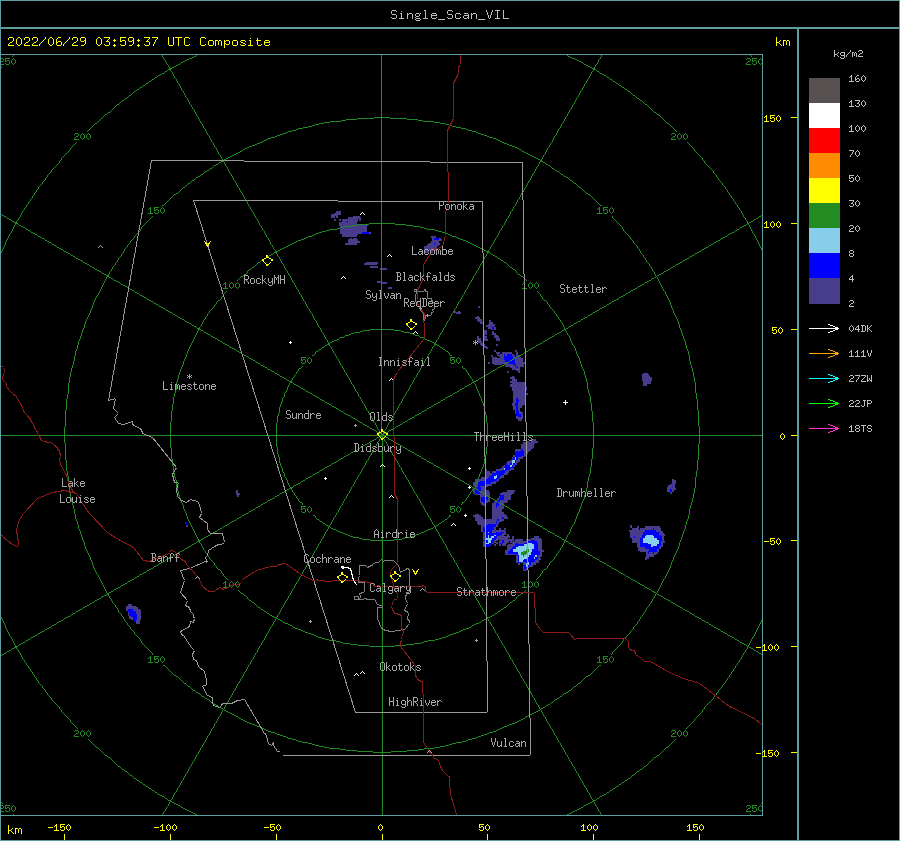
Task: Click the green-core storm cell near Strathmore
Action: [x=525, y=552]
